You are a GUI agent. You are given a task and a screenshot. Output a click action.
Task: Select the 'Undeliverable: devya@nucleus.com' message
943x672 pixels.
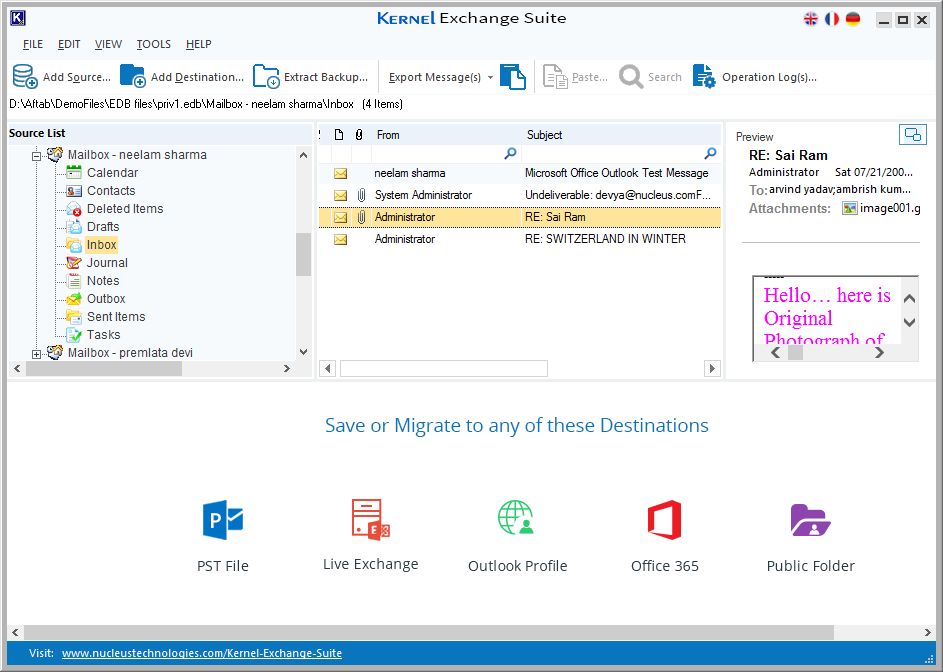click(520, 195)
